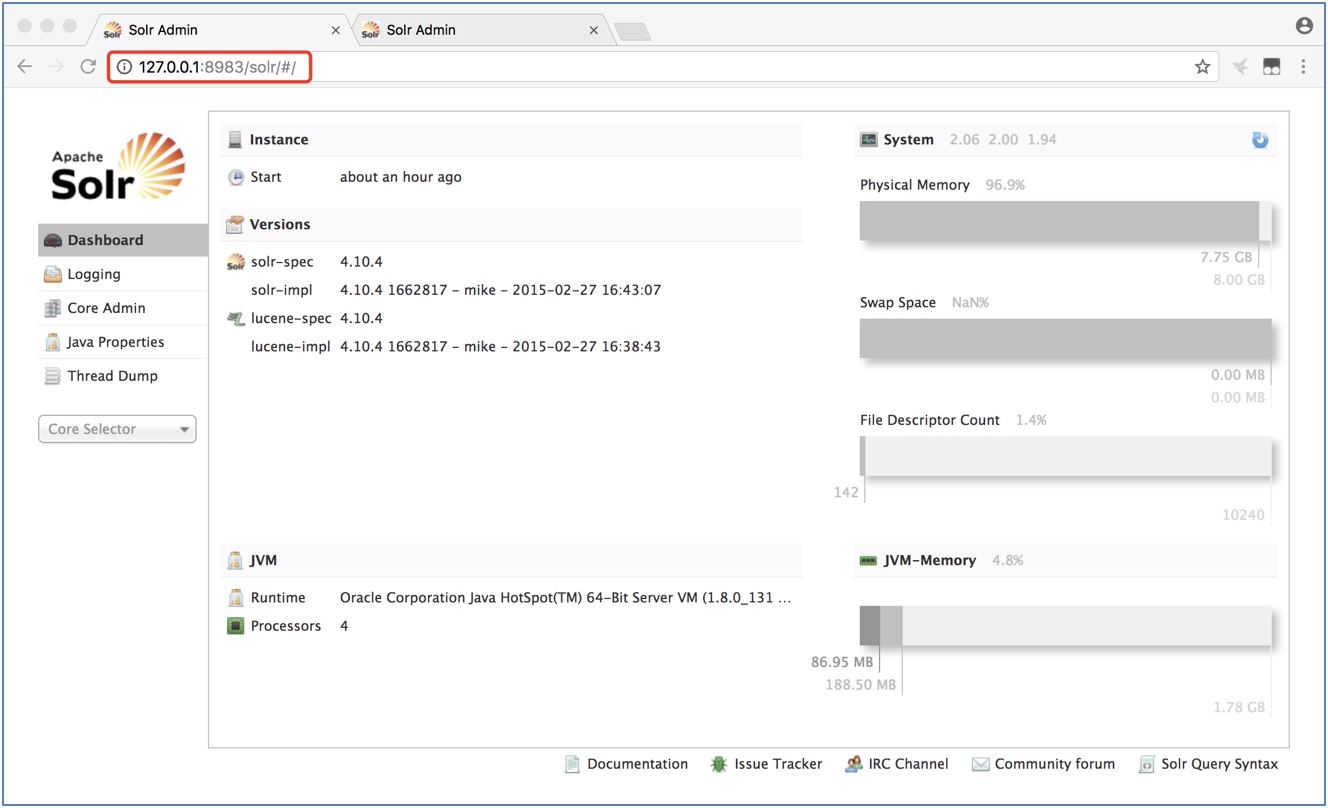Bookmark this page with the star
The image size is (1328, 808).
click(x=1202, y=67)
